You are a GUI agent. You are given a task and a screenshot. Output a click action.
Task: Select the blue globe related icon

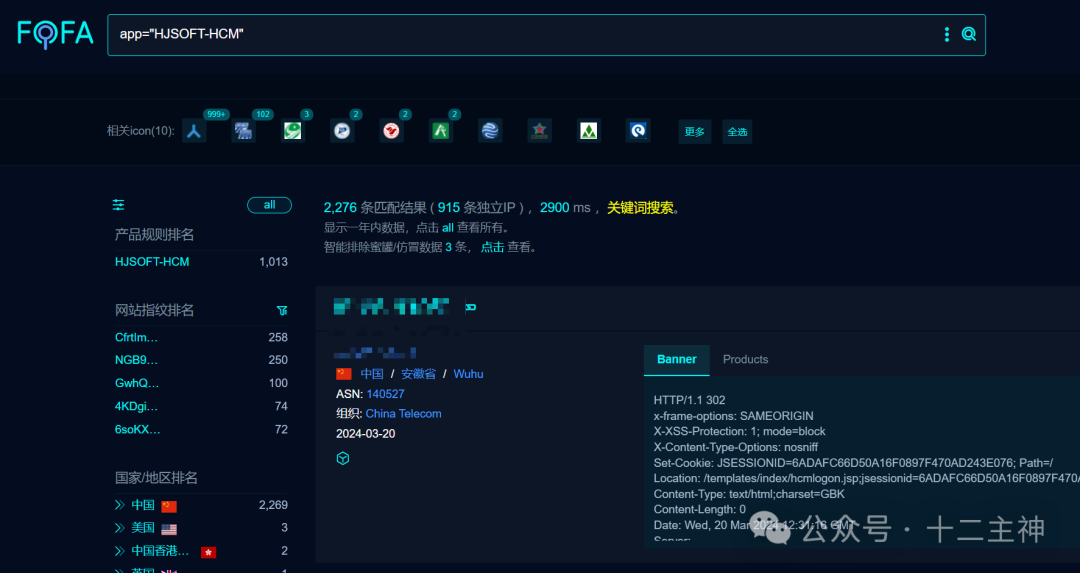click(x=490, y=131)
